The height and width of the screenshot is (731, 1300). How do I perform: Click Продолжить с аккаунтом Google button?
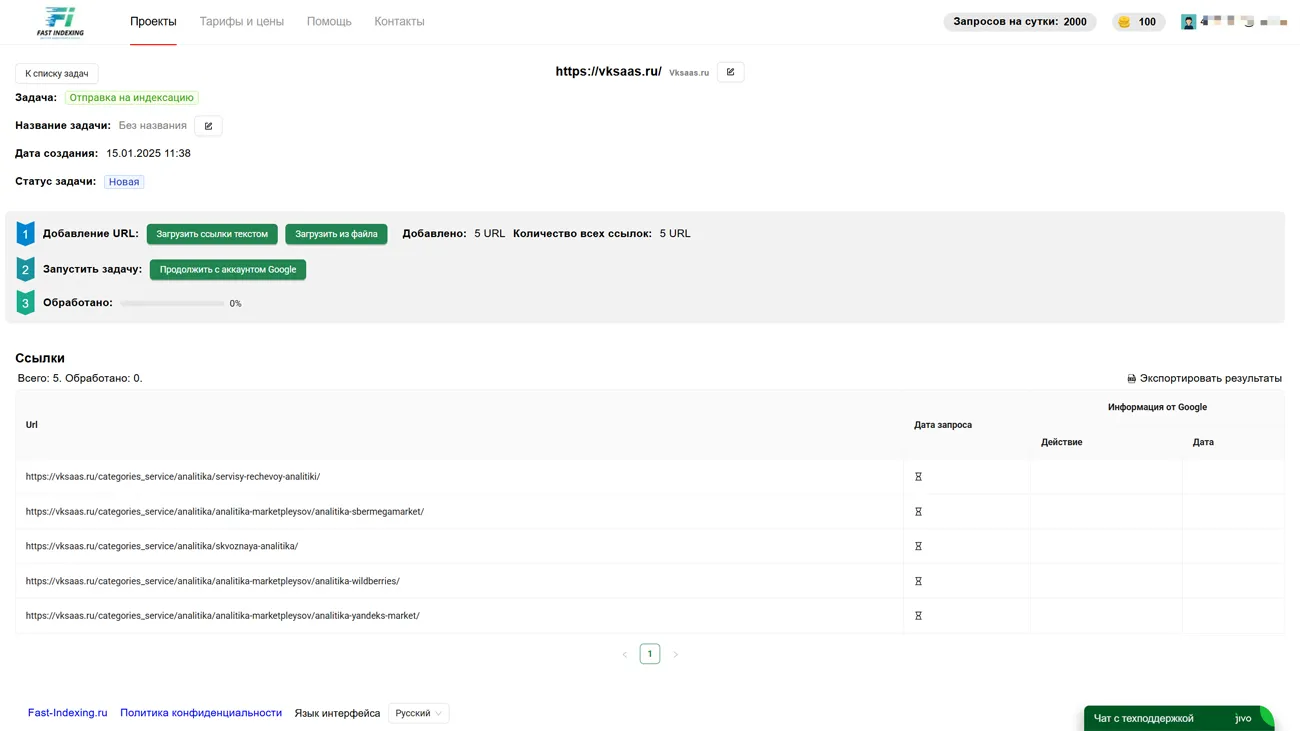(228, 270)
